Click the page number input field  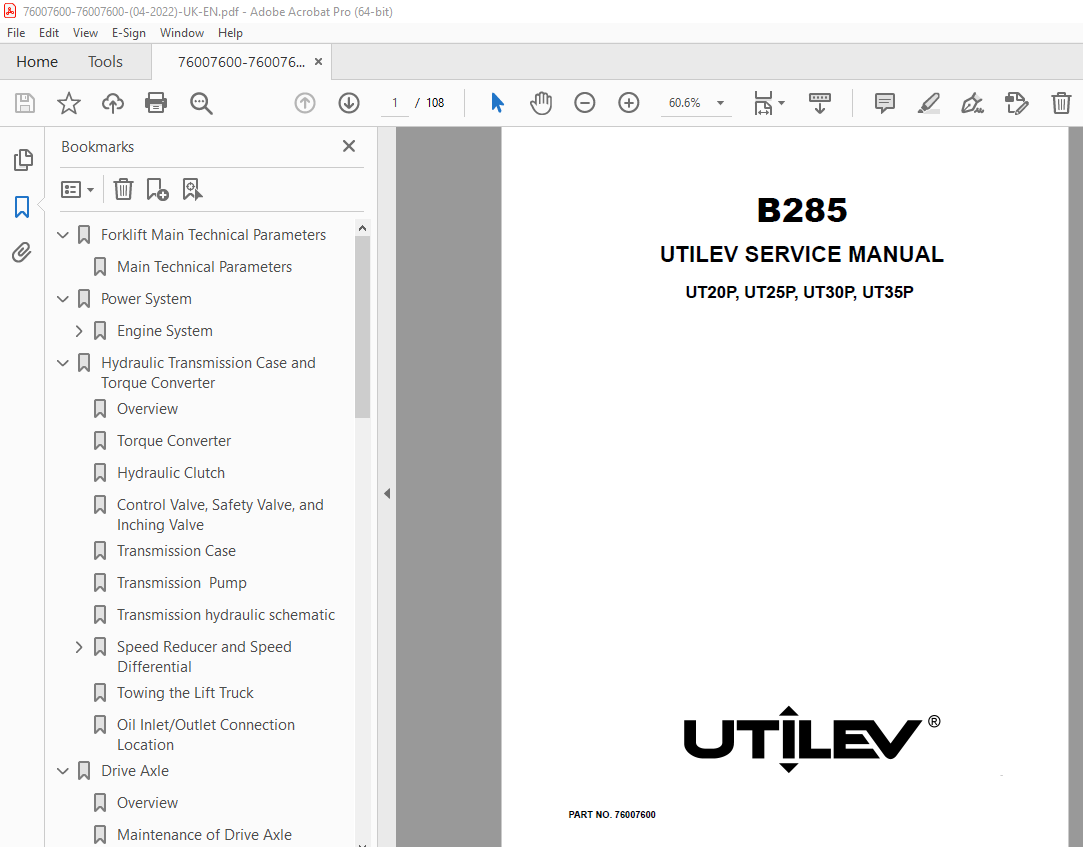coord(394,103)
